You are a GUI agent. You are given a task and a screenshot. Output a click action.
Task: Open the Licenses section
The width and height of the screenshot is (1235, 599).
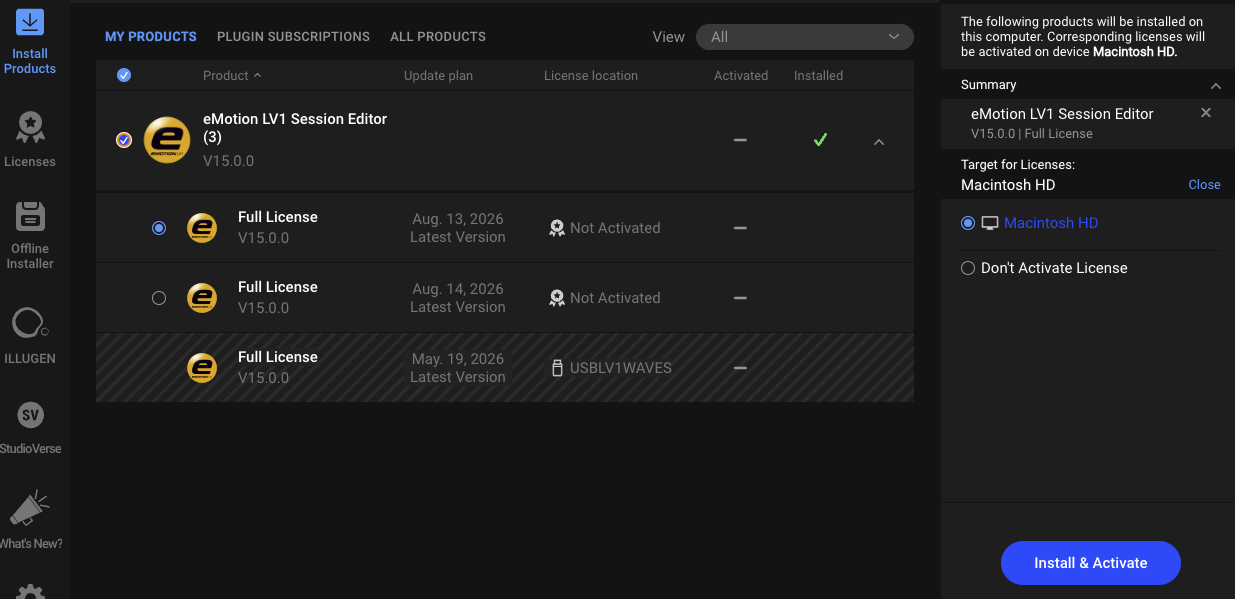pyautogui.click(x=30, y=139)
